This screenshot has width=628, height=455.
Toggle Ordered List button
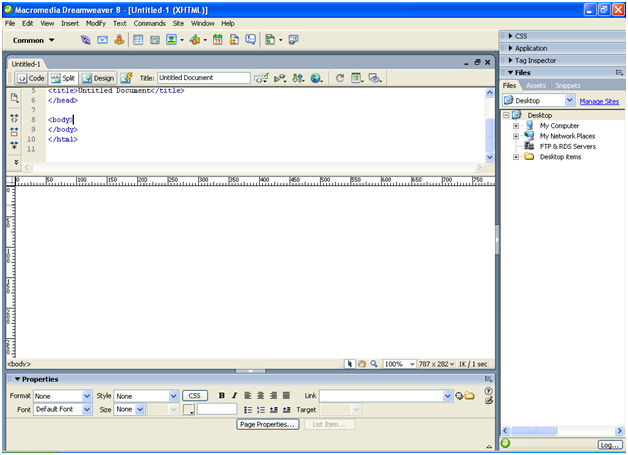261,410
